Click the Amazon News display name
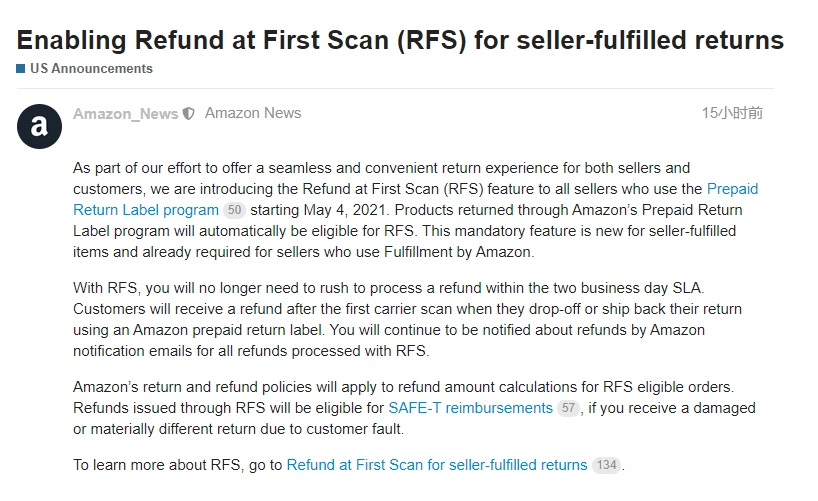 coord(253,113)
